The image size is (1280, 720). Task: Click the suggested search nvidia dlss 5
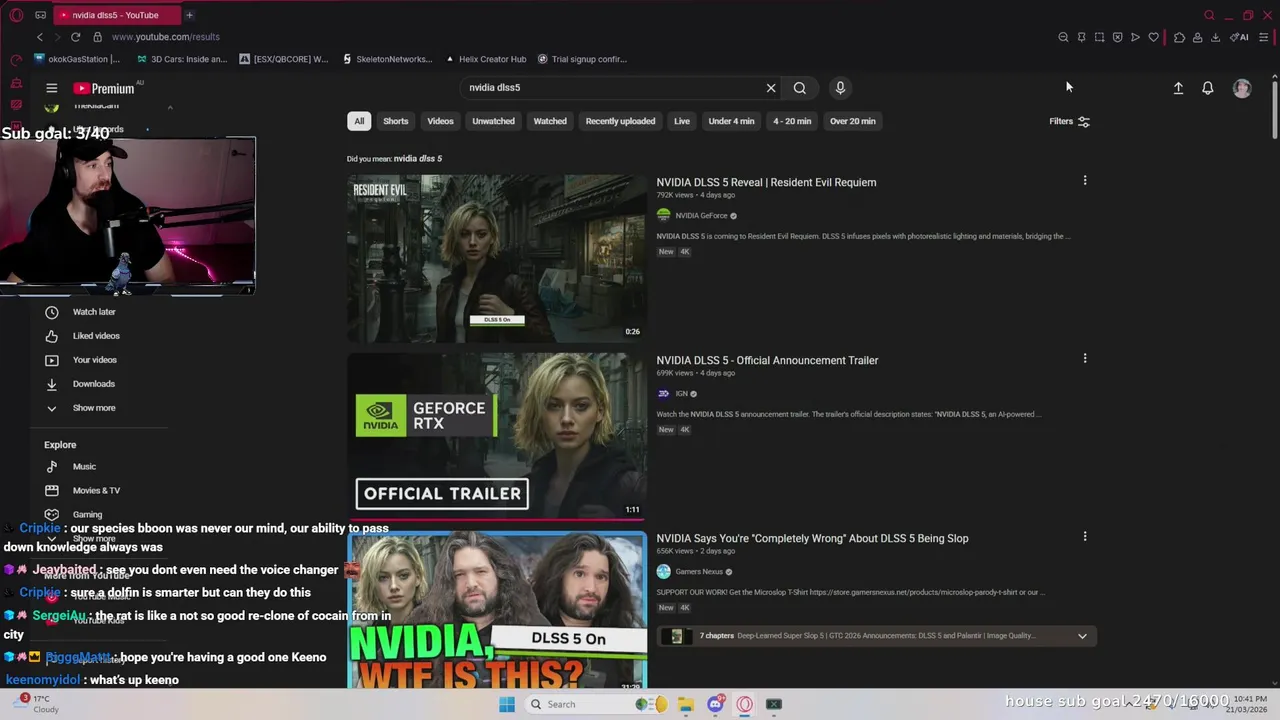pos(417,158)
